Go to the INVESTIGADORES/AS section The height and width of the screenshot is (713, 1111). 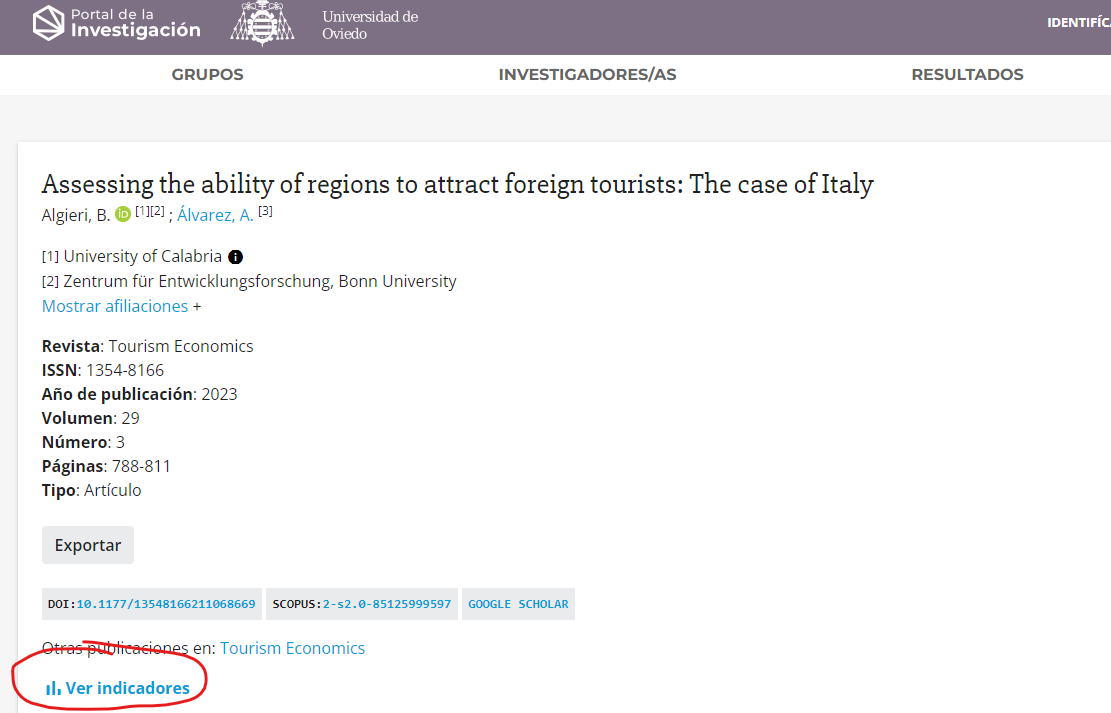[587, 75]
